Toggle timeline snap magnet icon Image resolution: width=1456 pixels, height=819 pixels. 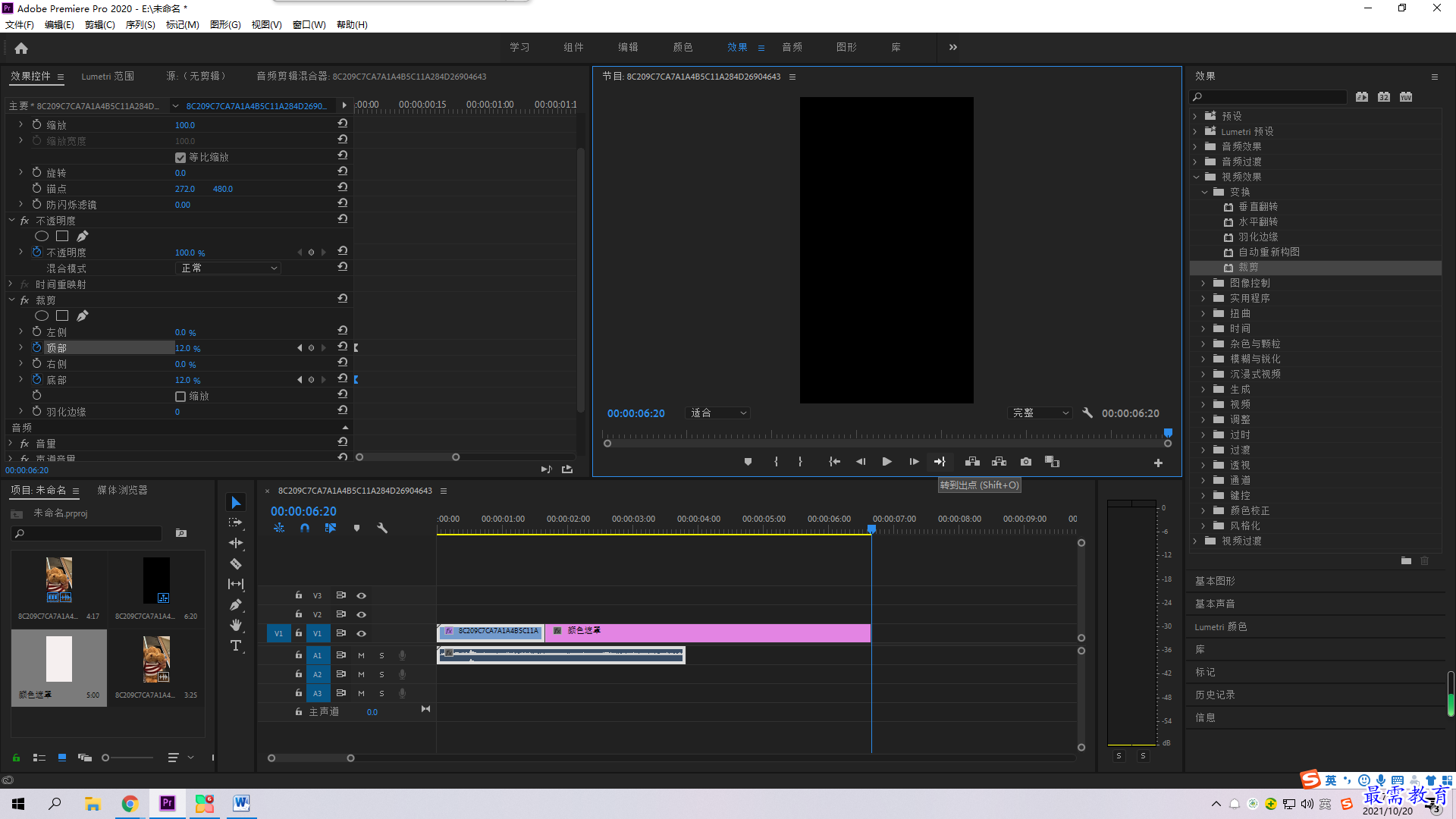click(305, 528)
